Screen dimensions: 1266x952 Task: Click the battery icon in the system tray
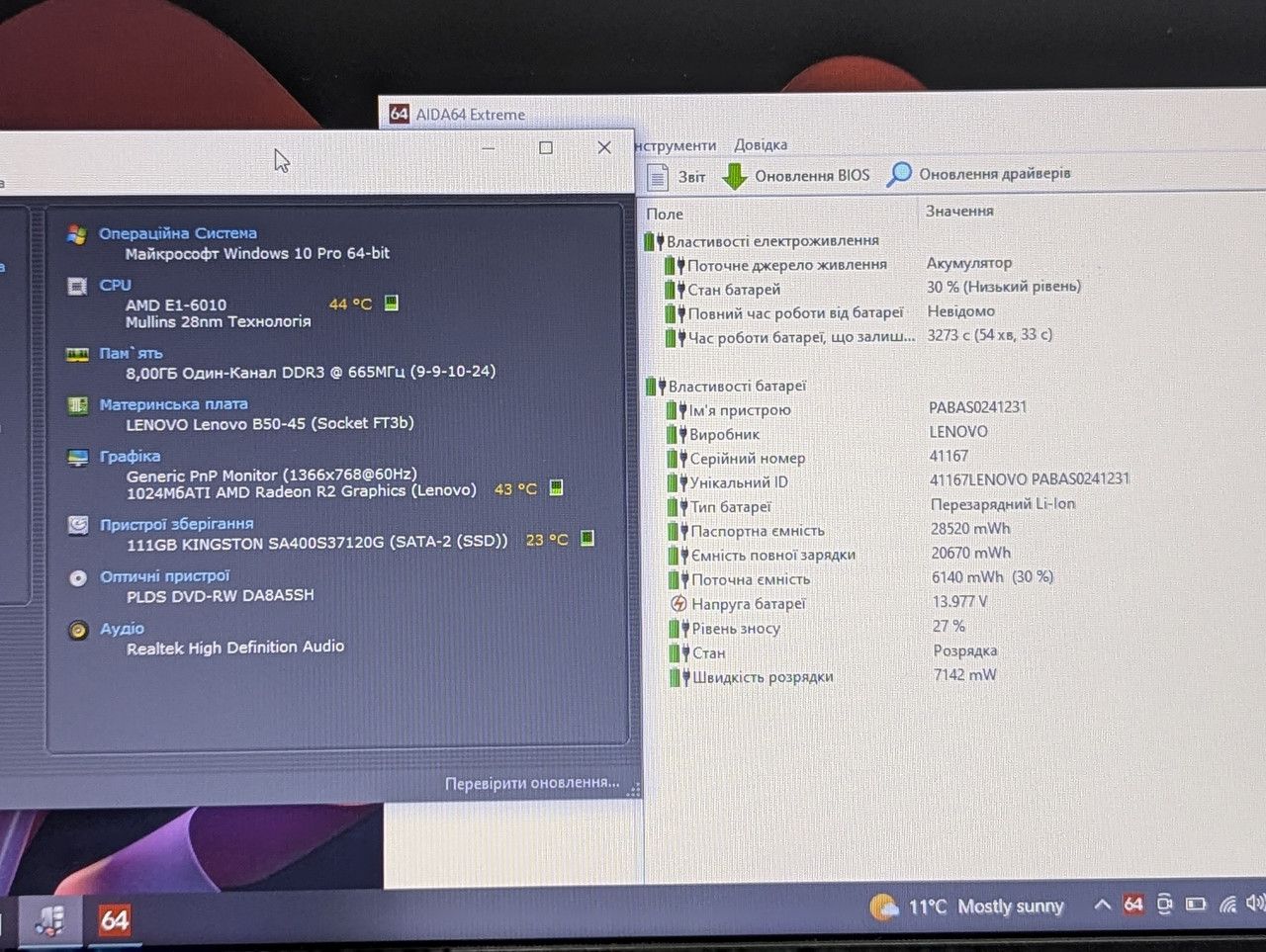[x=1196, y=904]
